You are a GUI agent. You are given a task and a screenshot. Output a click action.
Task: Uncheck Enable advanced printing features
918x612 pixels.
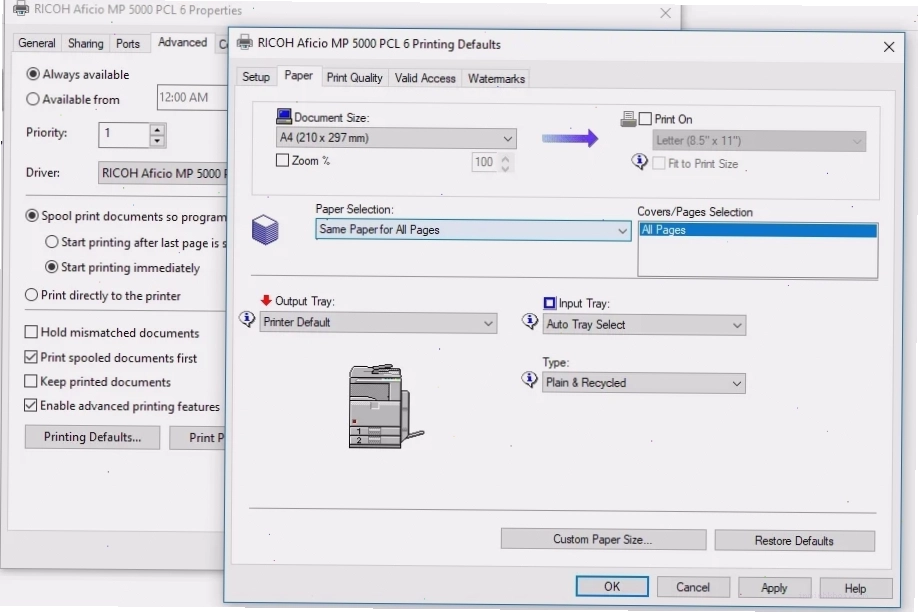(31, 405)
